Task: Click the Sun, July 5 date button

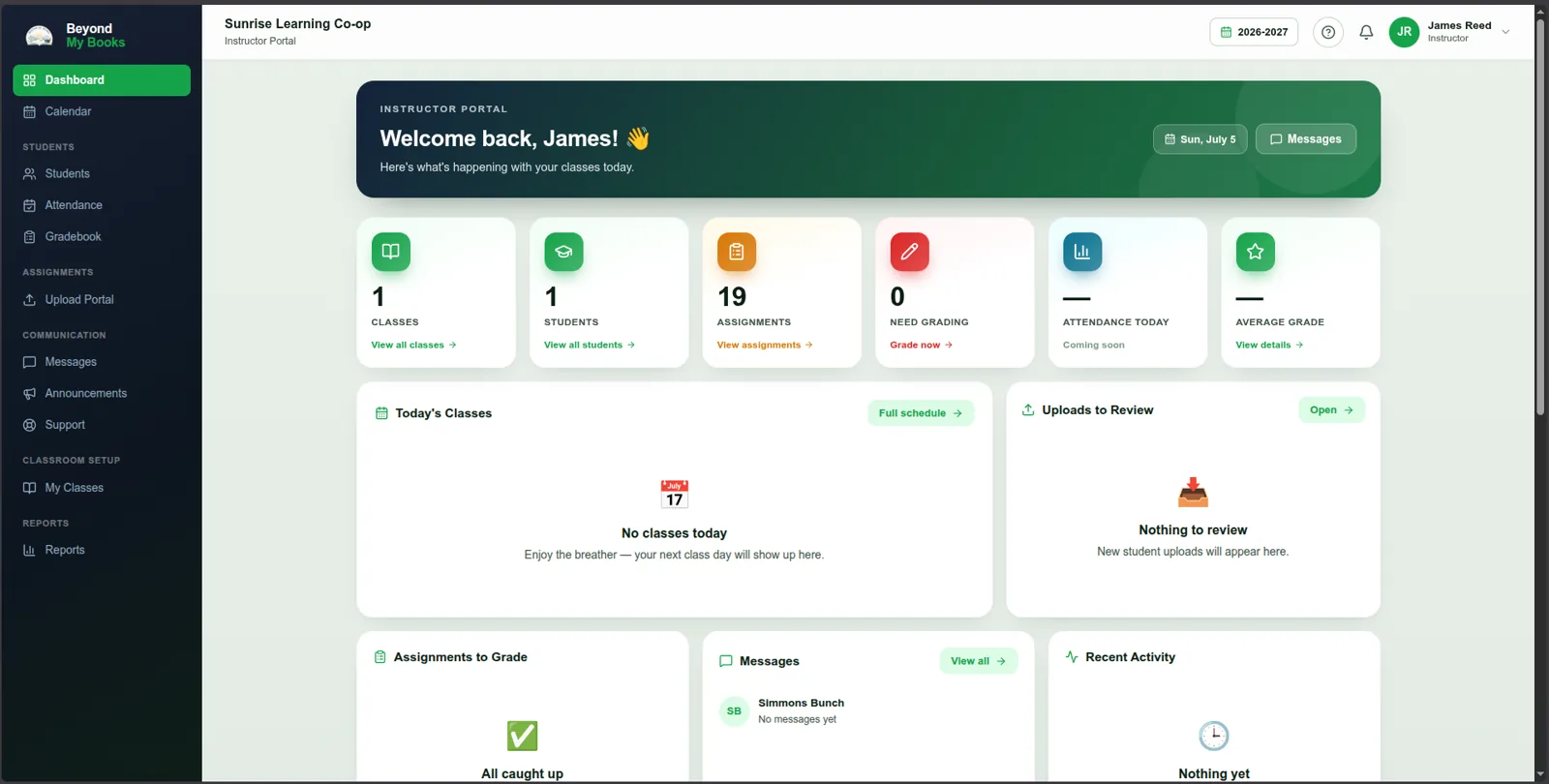Action: [1200, 139]
